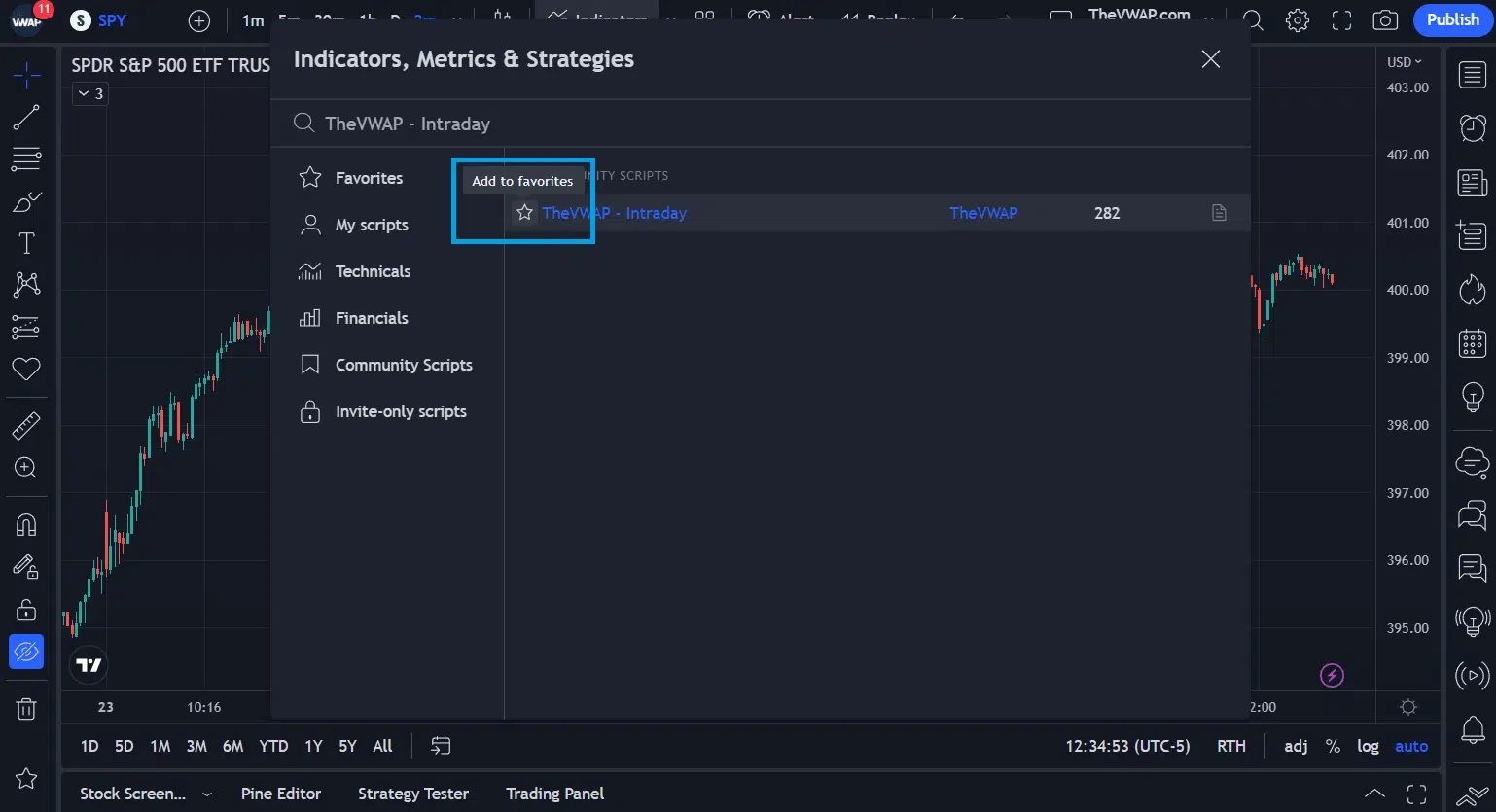Image resolution: width=1496 pixels, height=812 pixels.
Task: Open favorite drawing tools star at sidebar bottom
Action: pyautogui.click(x=26, y=778)
